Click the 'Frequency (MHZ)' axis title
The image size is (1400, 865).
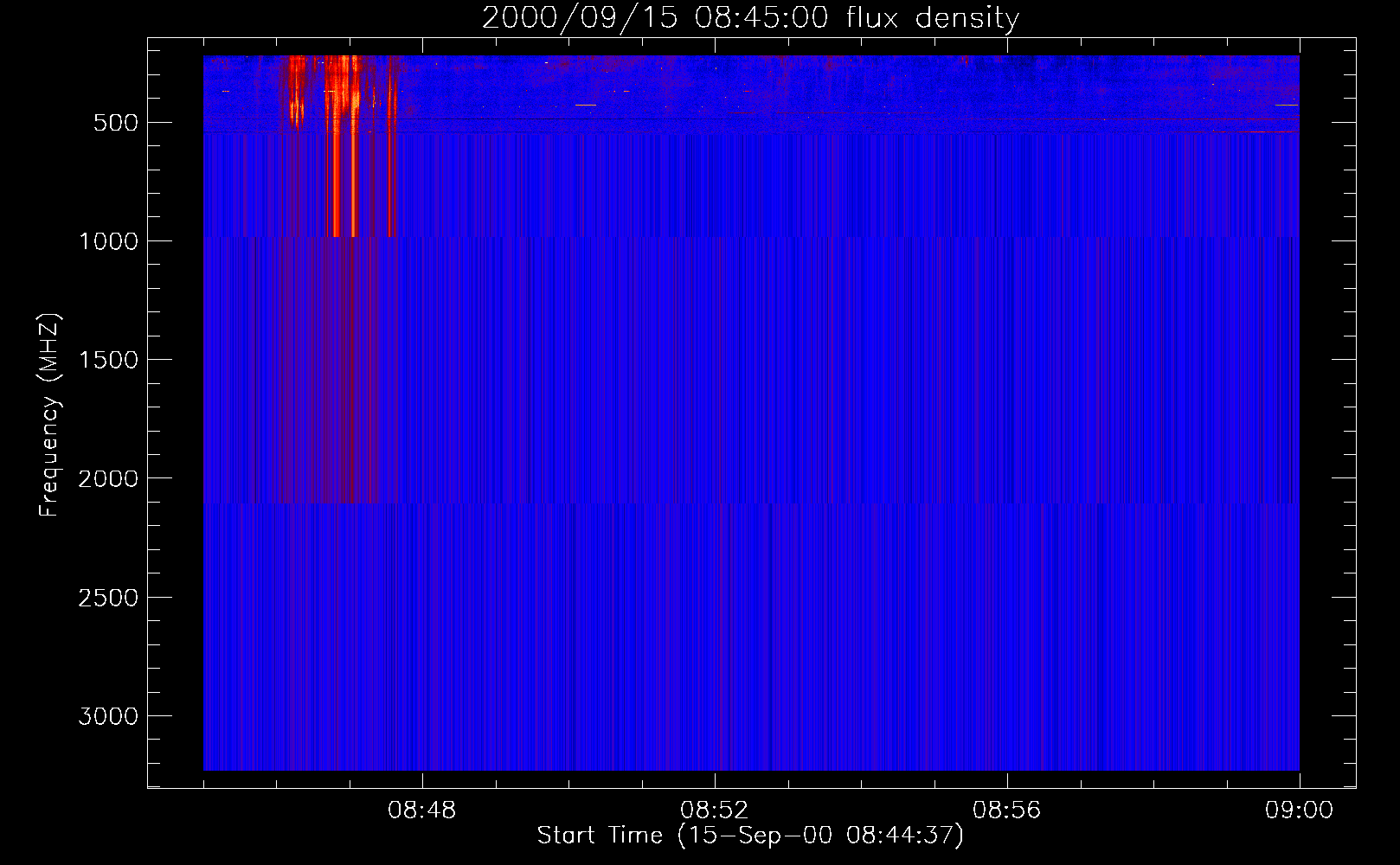pyautogui.click(x=50, y=414)
